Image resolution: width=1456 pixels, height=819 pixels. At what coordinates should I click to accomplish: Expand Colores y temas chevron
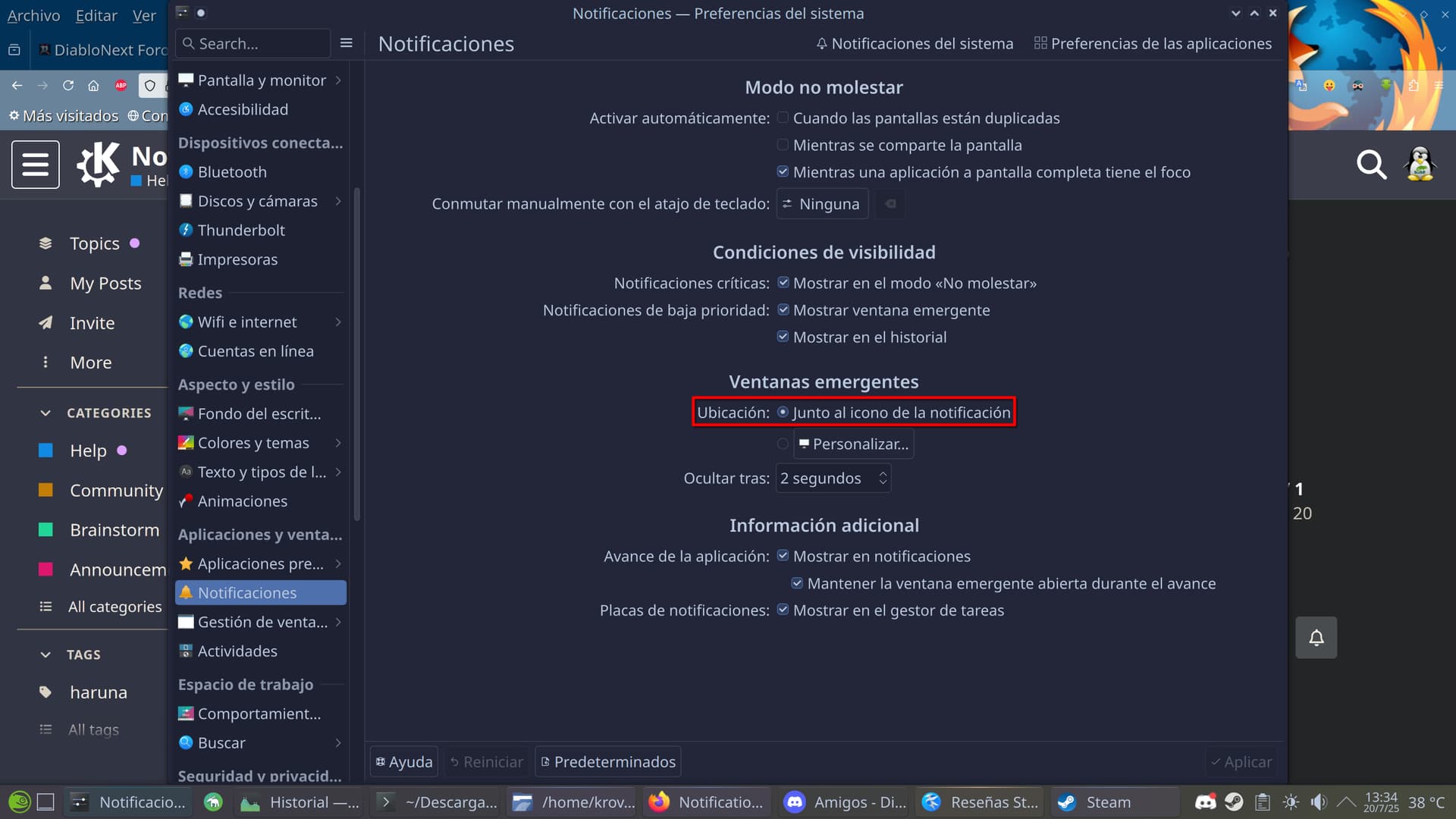tap(338, 443)
